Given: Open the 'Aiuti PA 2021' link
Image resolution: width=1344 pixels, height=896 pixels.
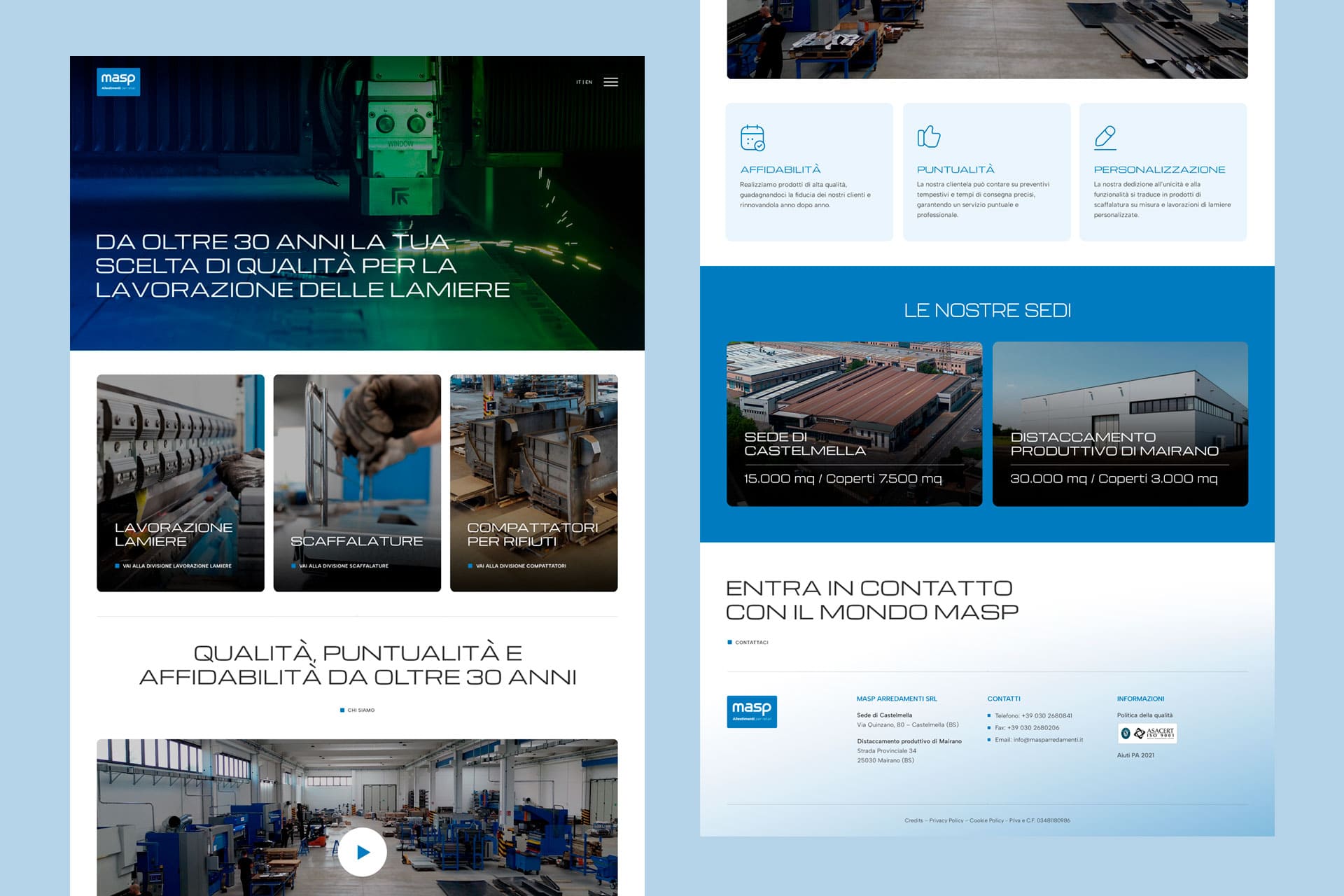Looking at the screenshot, I should 1135,755.
